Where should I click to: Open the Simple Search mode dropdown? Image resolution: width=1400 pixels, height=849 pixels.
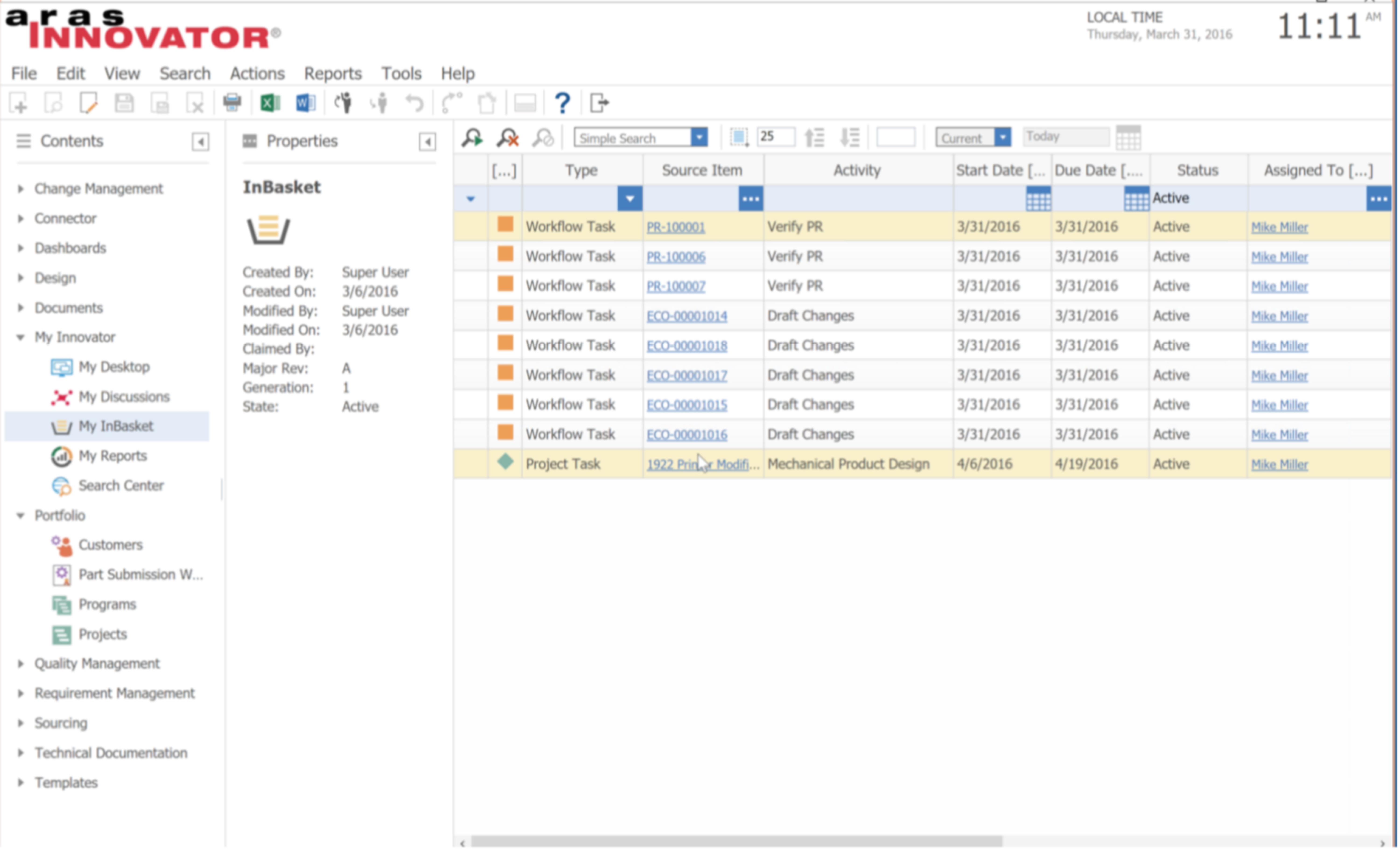coord(699,138)
